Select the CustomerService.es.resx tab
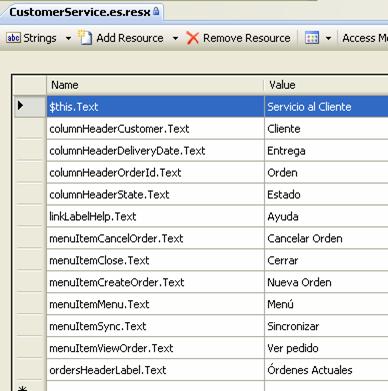 (80, 12)
